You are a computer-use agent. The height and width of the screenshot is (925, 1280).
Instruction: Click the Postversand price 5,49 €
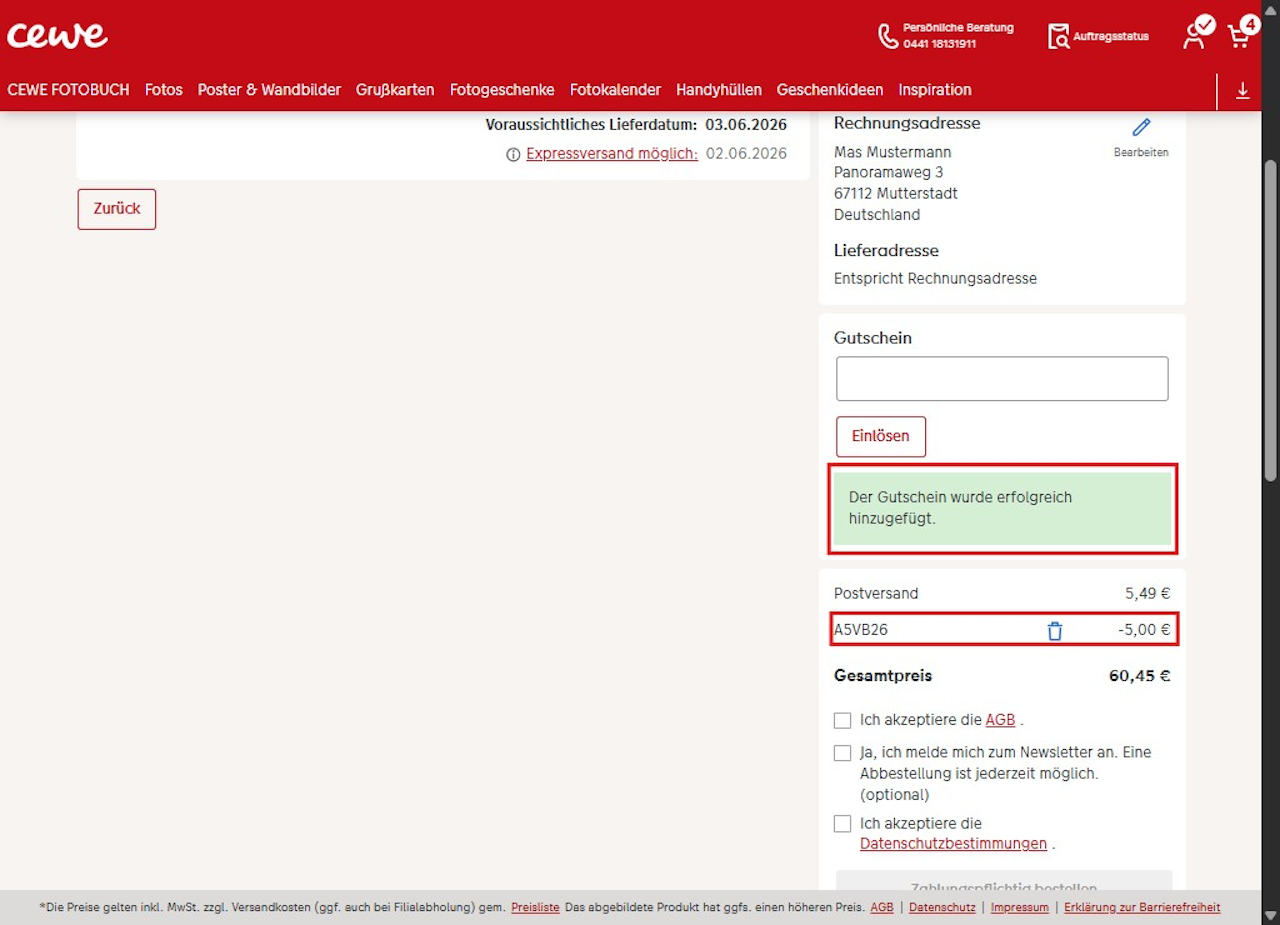pos(1148,594)
